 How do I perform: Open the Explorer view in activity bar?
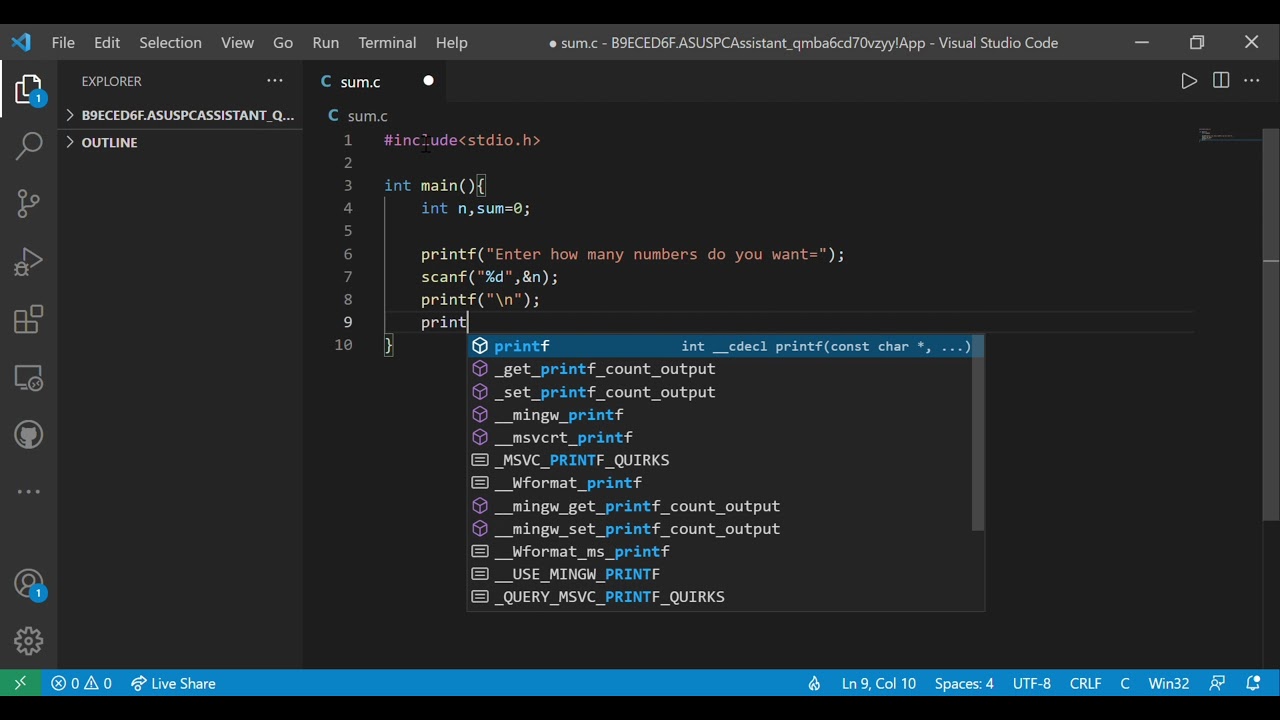[x=29, y=90]
